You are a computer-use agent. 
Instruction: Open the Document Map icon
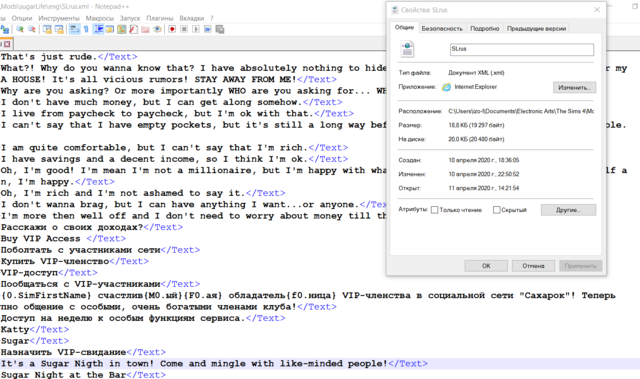(122, 29)
